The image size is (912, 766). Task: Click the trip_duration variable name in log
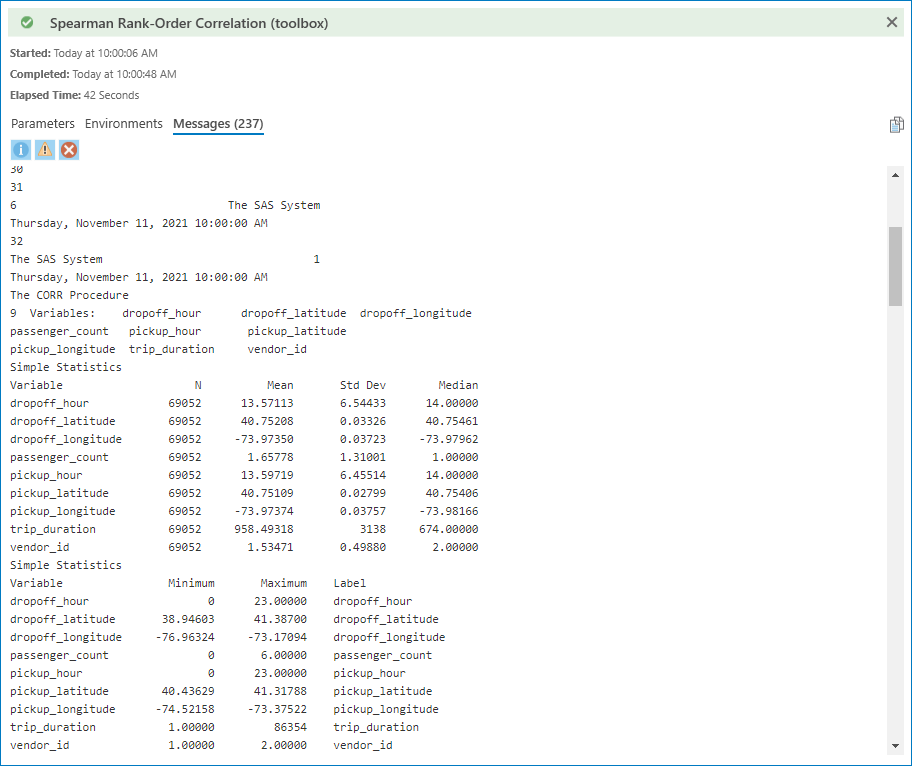(52, 529)
